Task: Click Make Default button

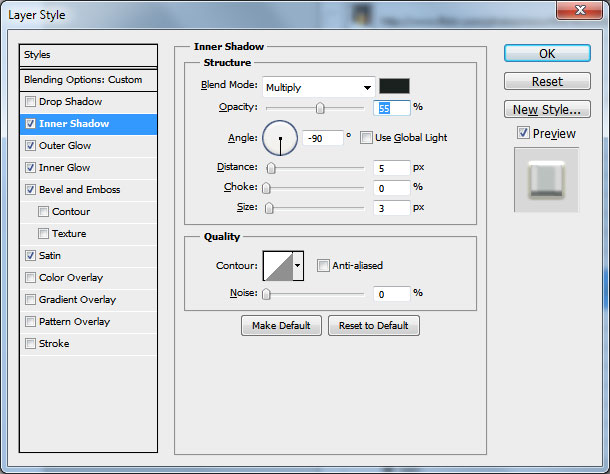Action: point(281,325)
